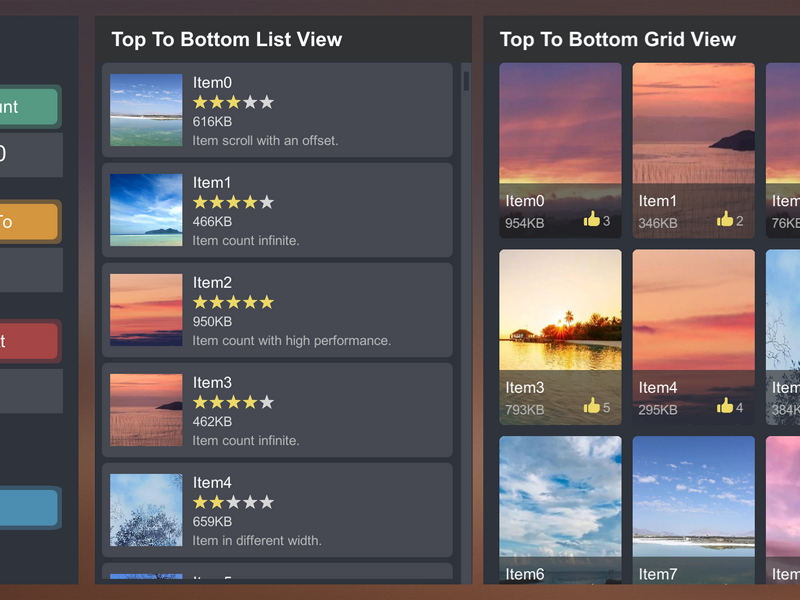
Task: Click the thumbs-up icon on grid Item0
Action: pyautogui.click(x=591, y=219)
